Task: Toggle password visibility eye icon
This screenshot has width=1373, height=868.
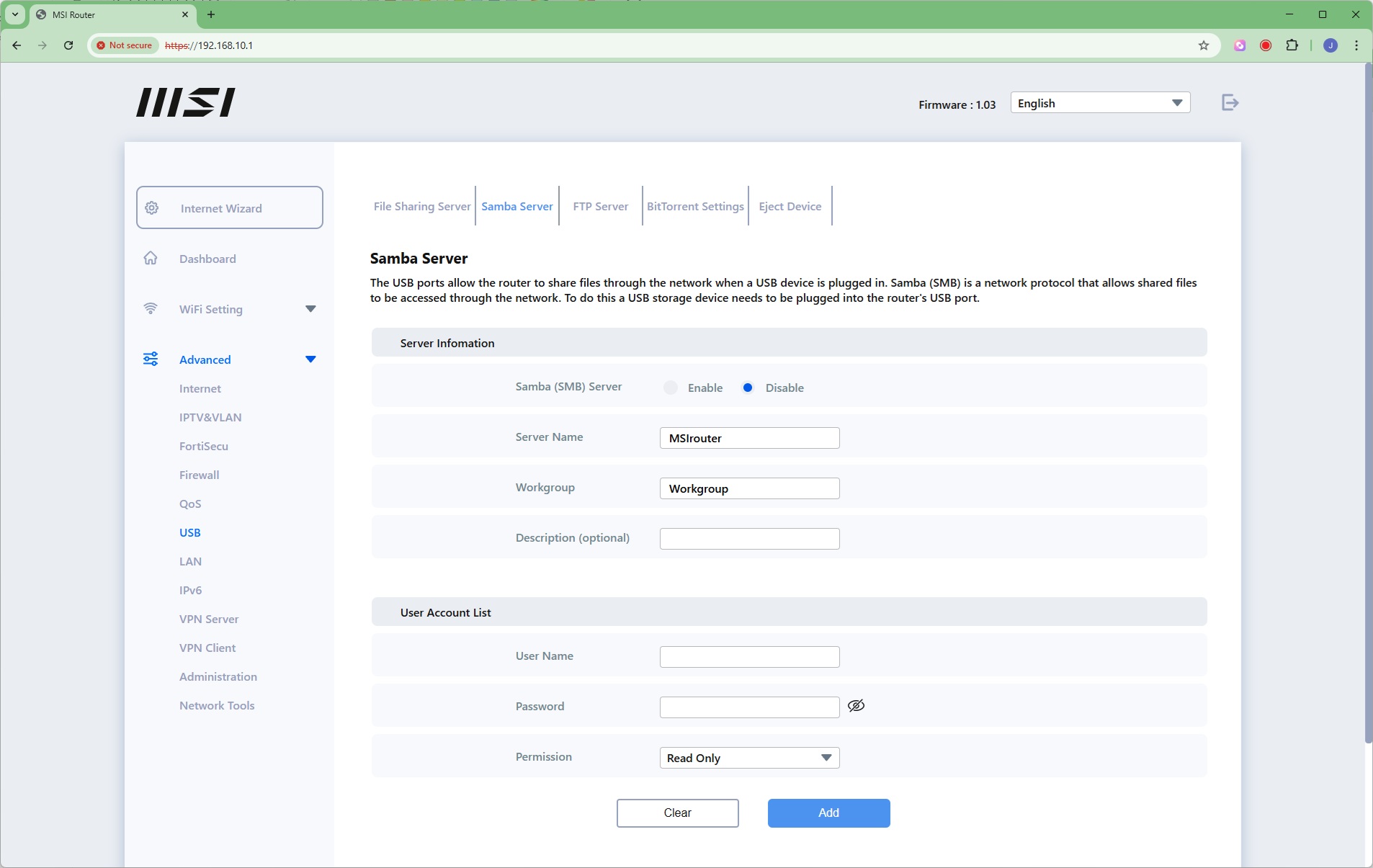Action: coord(856,706)
